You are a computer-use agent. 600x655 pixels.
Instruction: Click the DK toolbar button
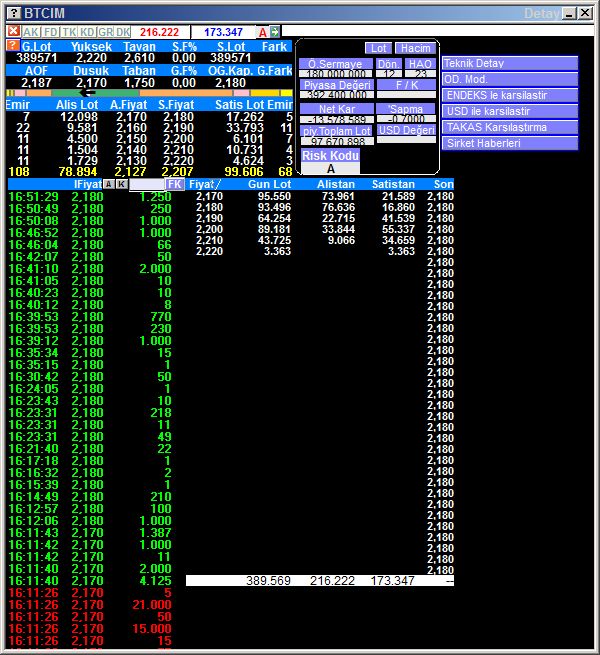[x=123, y=32]
